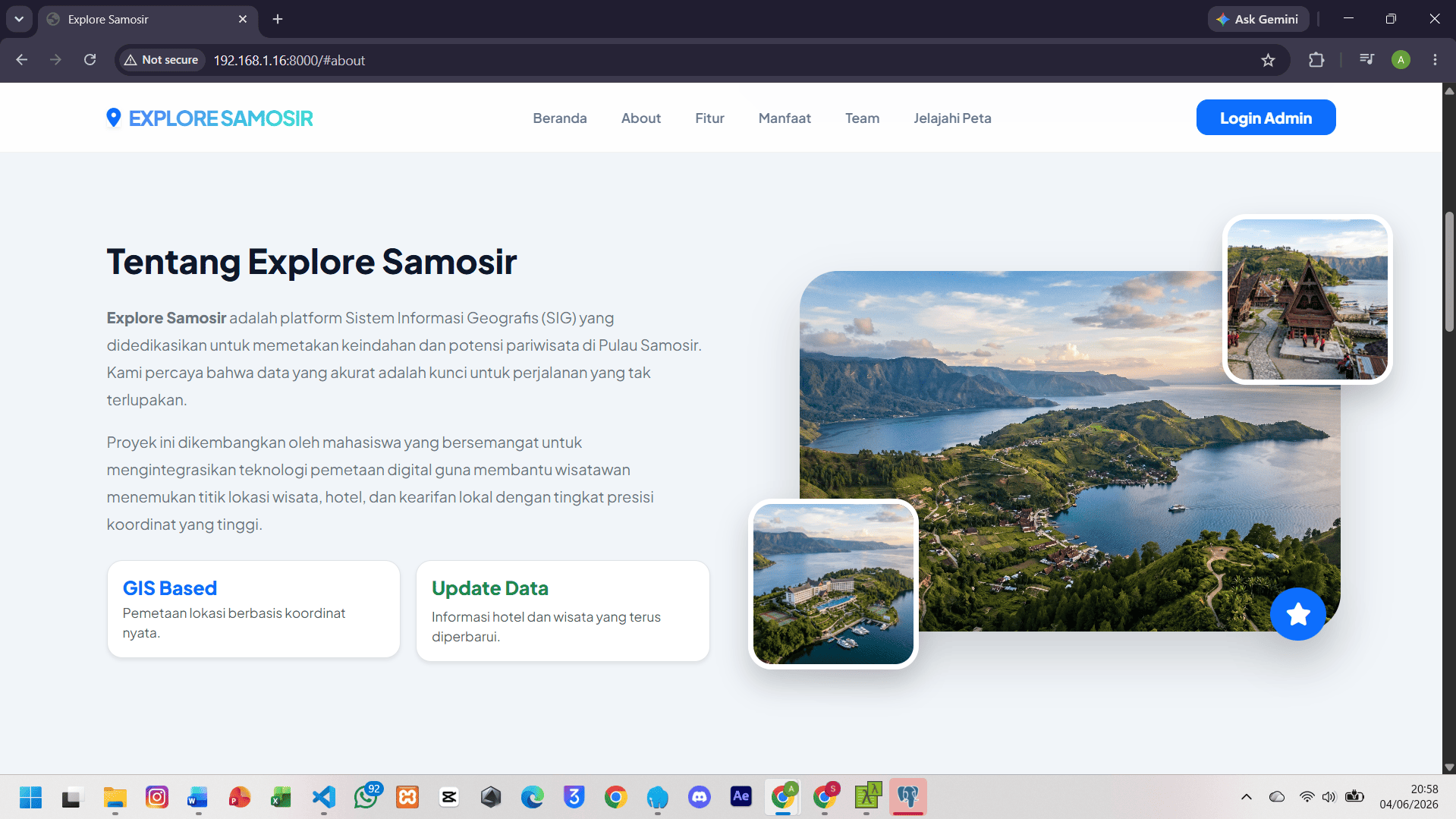1456x819 pixels.
Task: Open Microsoft Edge from taskbar
Action: [533, 797]
